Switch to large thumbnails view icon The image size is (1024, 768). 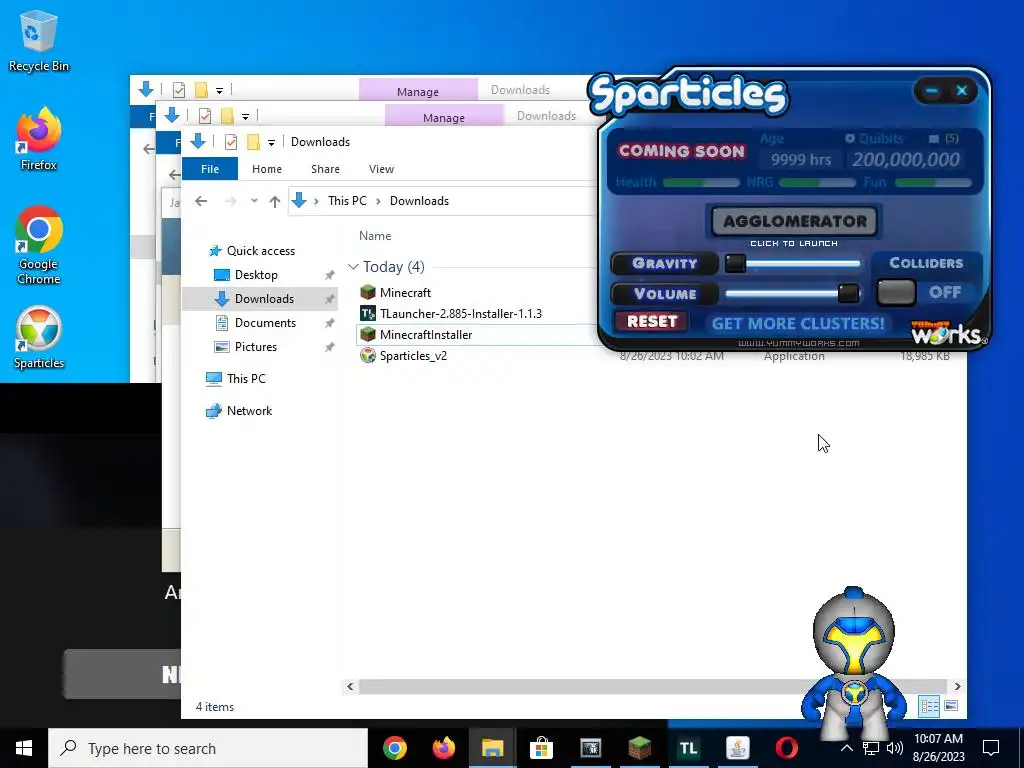tap(951, 706)
